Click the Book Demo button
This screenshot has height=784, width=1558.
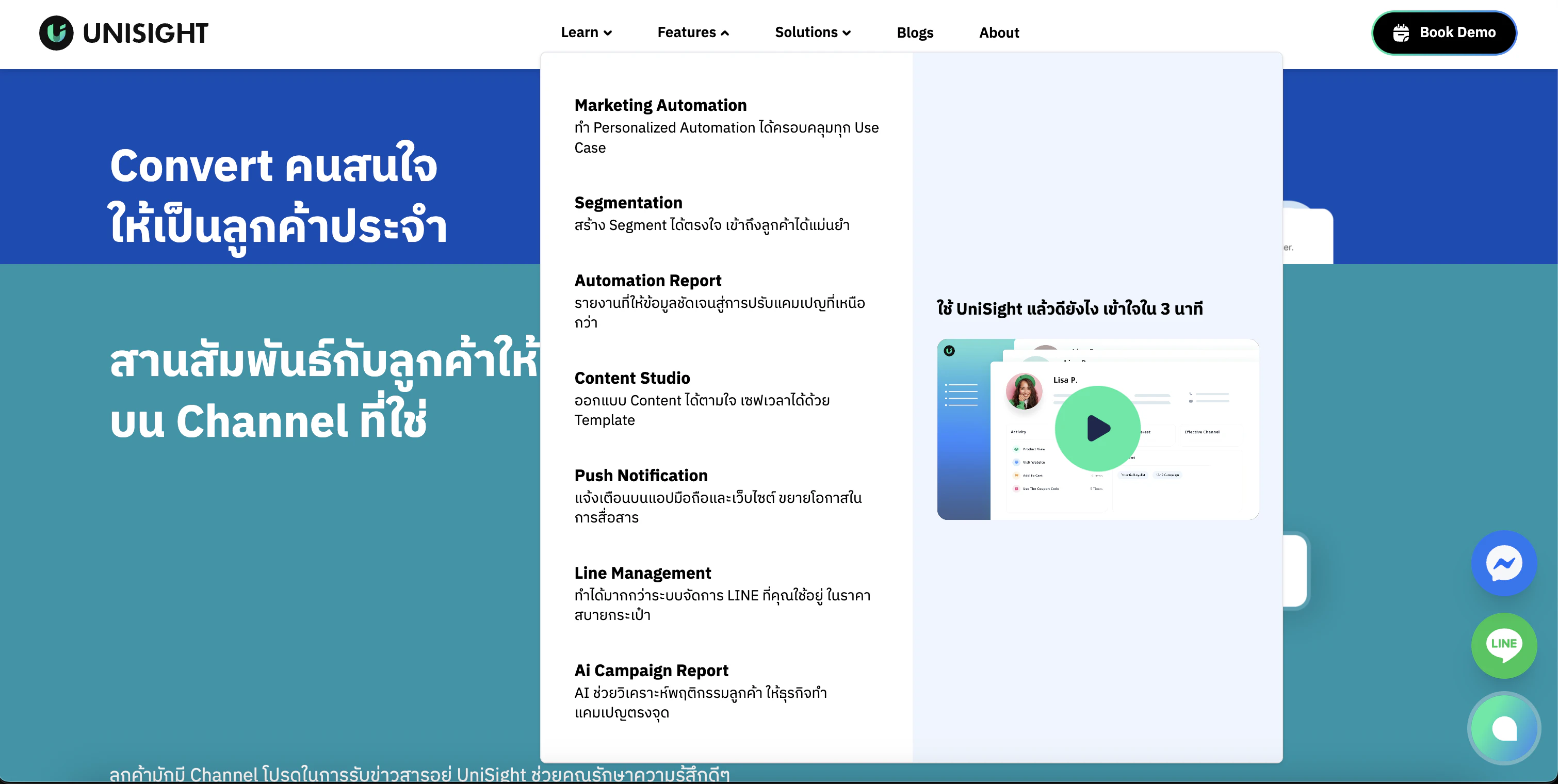pos(1445,32)
